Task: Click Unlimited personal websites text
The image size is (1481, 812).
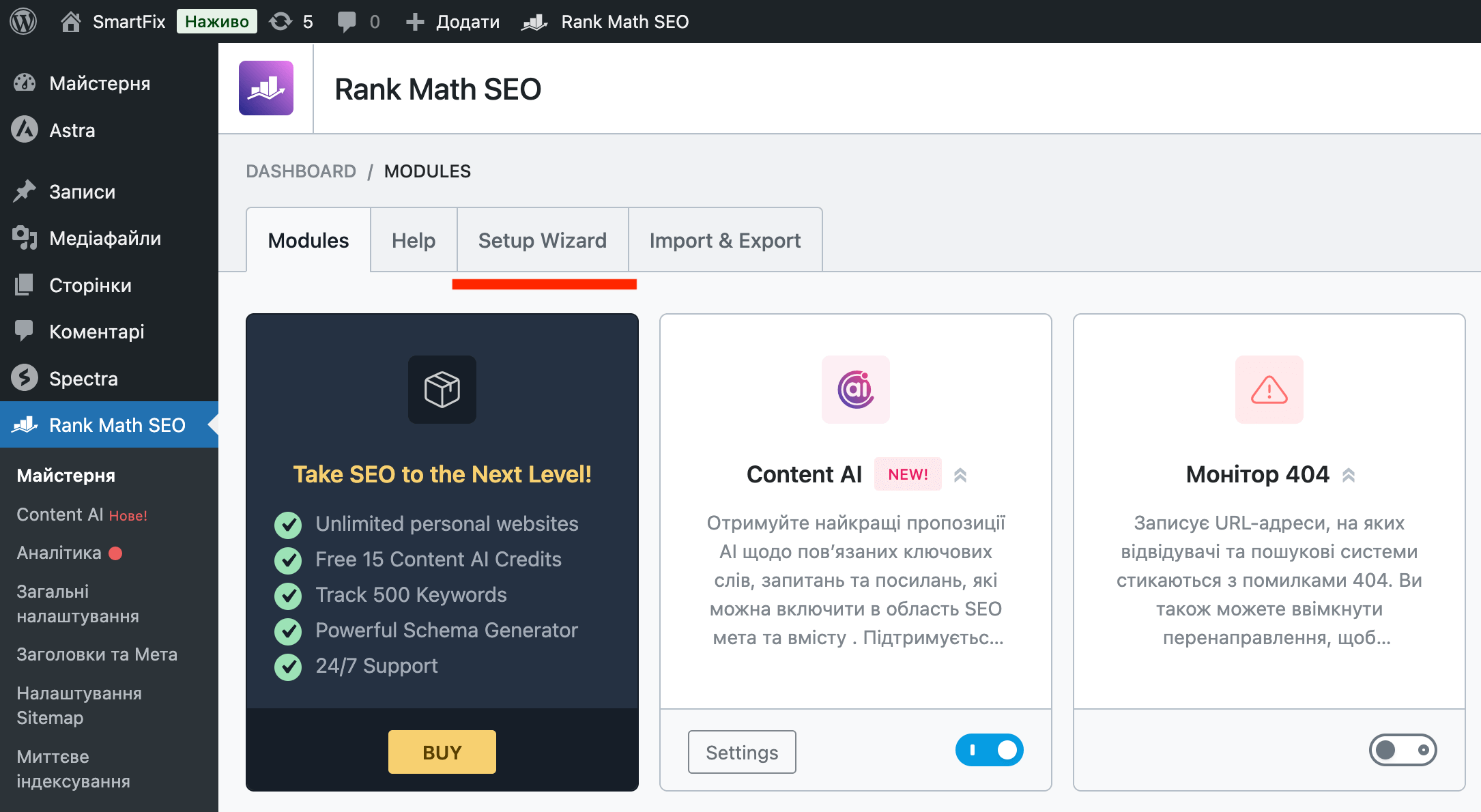Action: [447, 523]
